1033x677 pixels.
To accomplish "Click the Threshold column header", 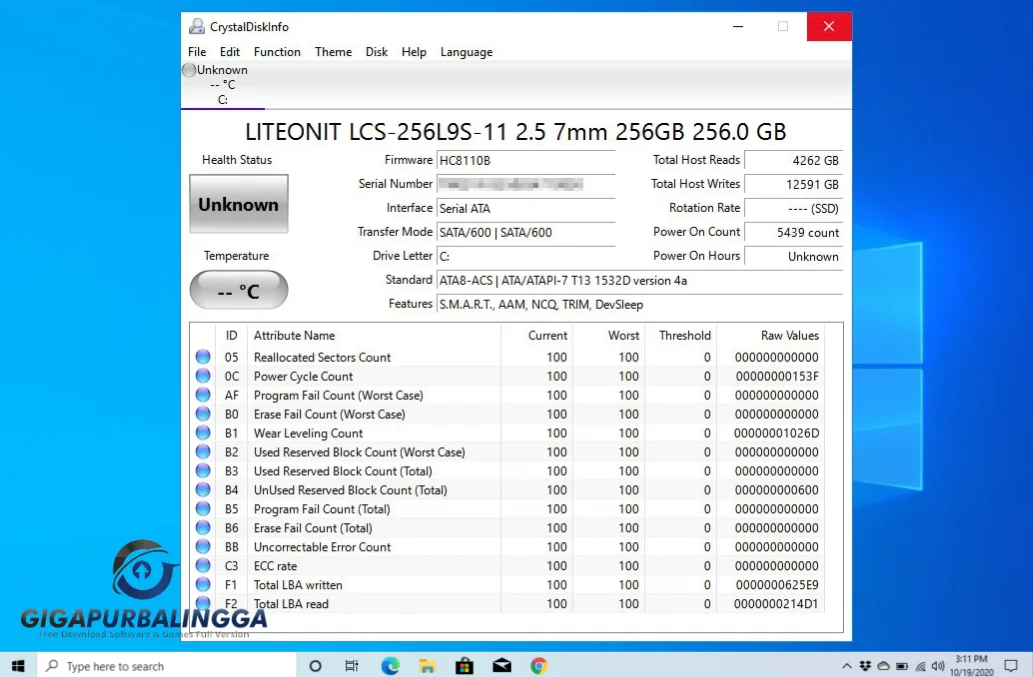I will click(684, 335).
